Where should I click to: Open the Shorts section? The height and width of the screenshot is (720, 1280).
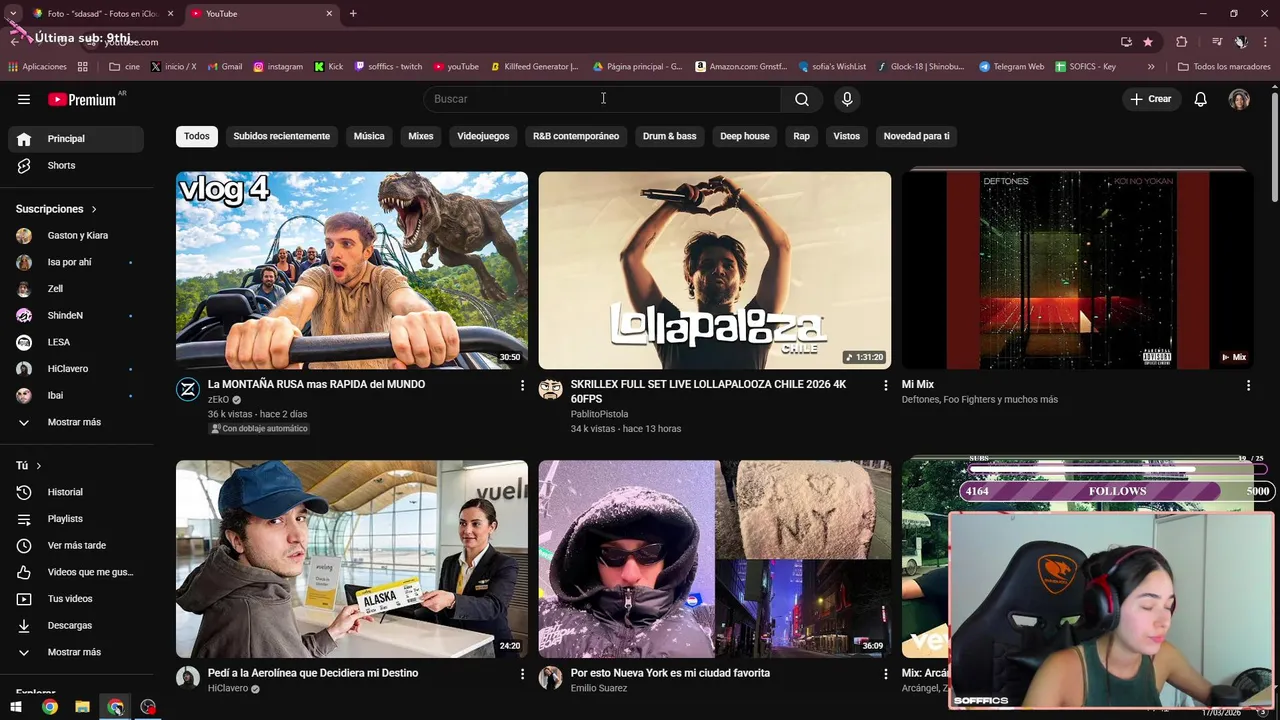[76, 165]
